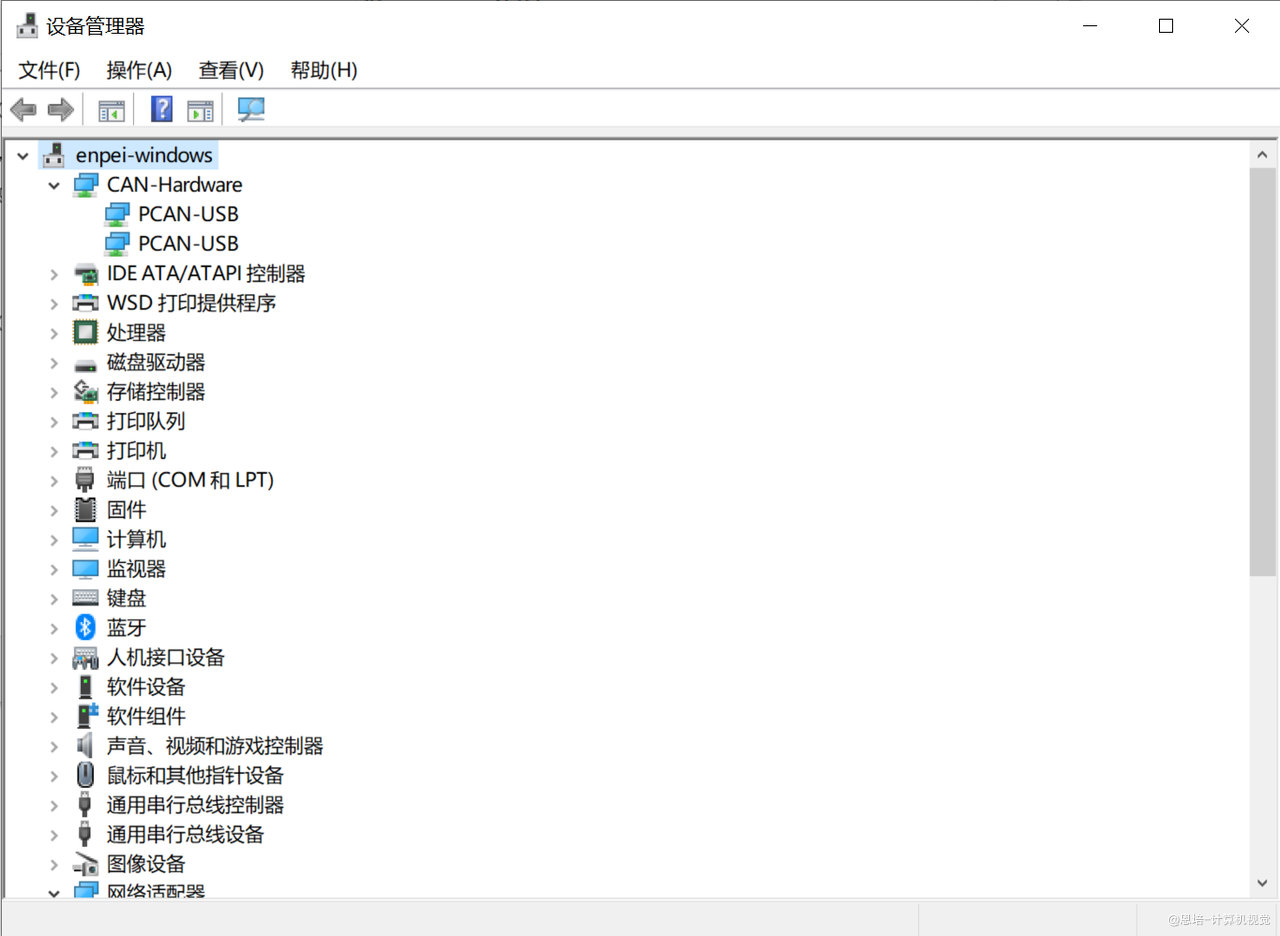Expand the 蓝牙 category
This screenshot has height=936, width=1280.
54,628
